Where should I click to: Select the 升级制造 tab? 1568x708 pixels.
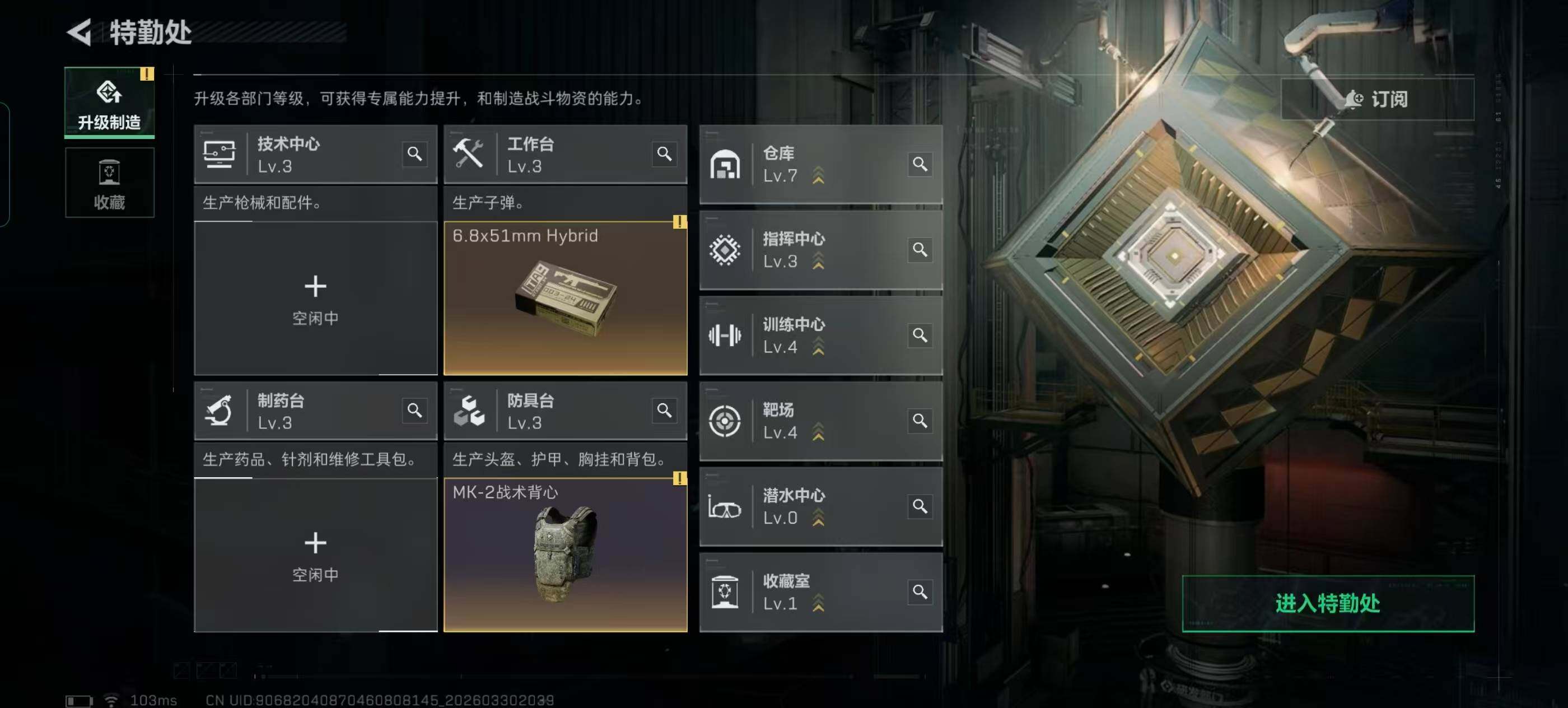pos(110,103)
